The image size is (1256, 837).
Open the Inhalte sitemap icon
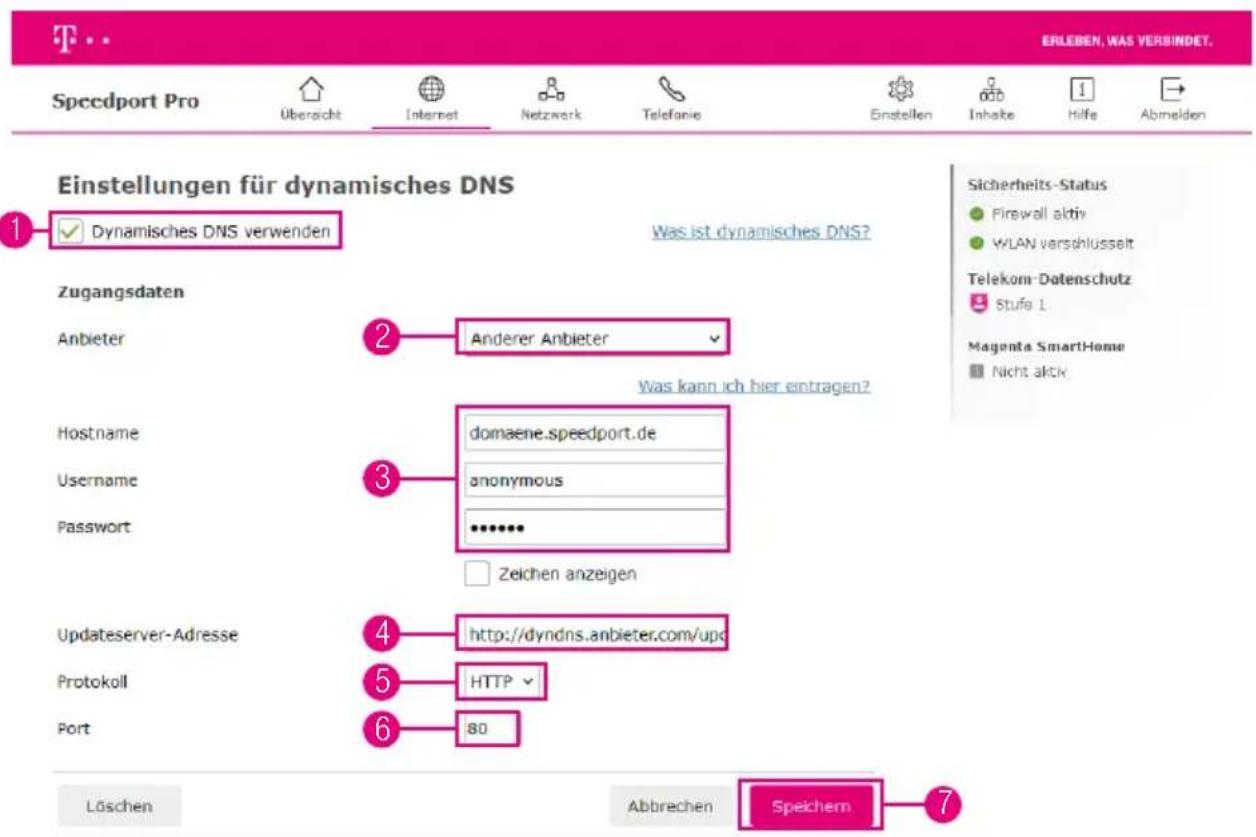(x=991, y=90)
